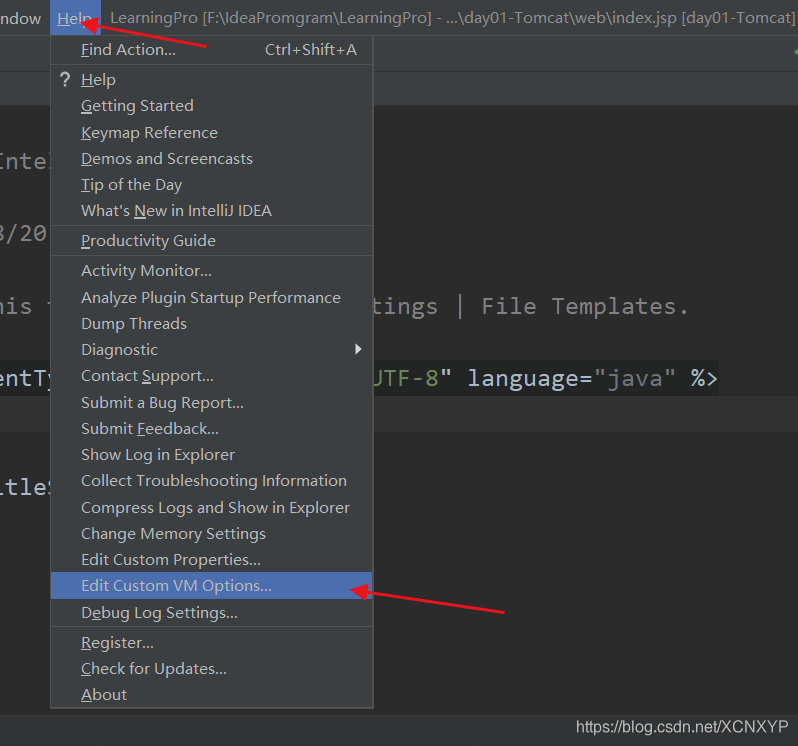This screenshot has width=798, height=746.
Task: Show Tip of the Day
Action: [x=211, y=185]
